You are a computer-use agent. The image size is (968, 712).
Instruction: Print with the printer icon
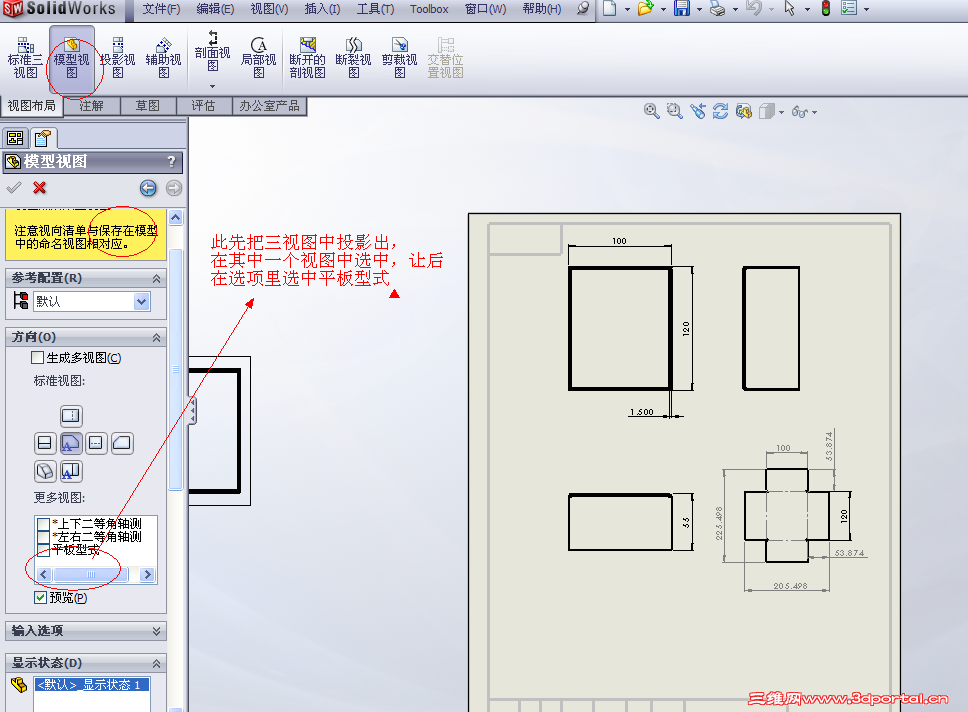point(717,9)
